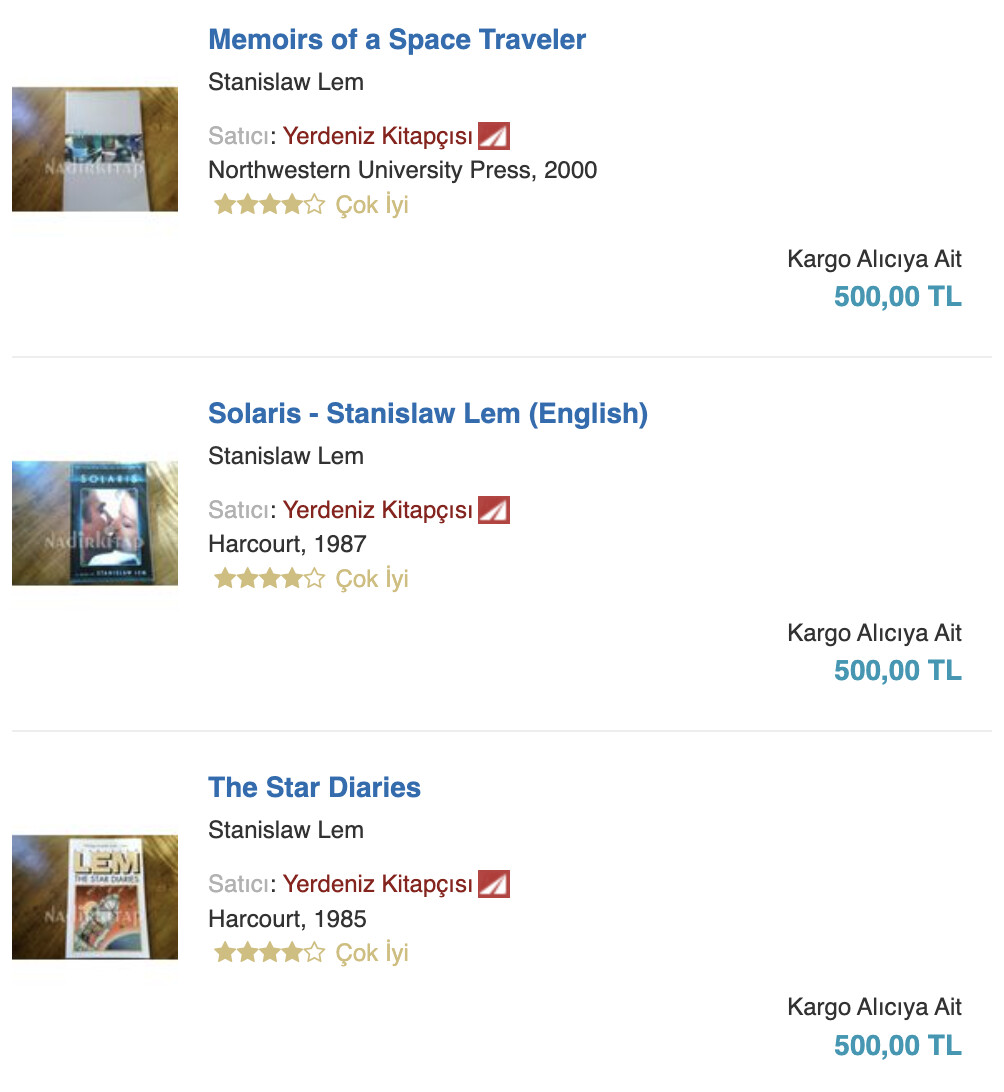Click the Northwestern University Press, 2000 publisher text

(x=402, y=170)
